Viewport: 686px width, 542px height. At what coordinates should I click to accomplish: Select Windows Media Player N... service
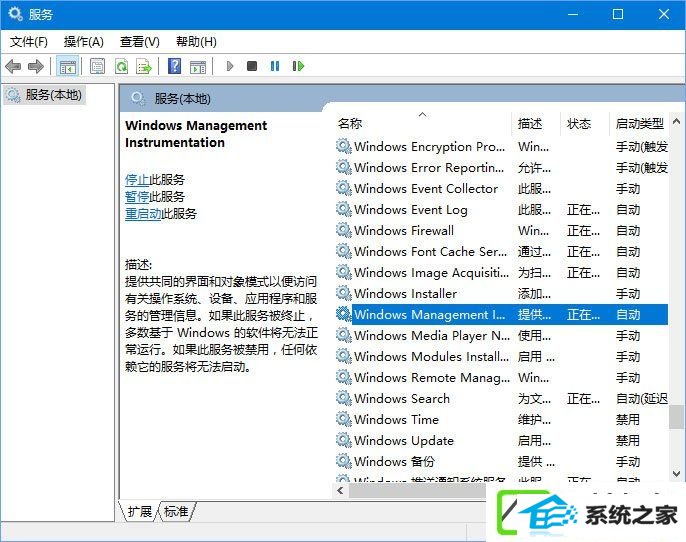point(501,335)
